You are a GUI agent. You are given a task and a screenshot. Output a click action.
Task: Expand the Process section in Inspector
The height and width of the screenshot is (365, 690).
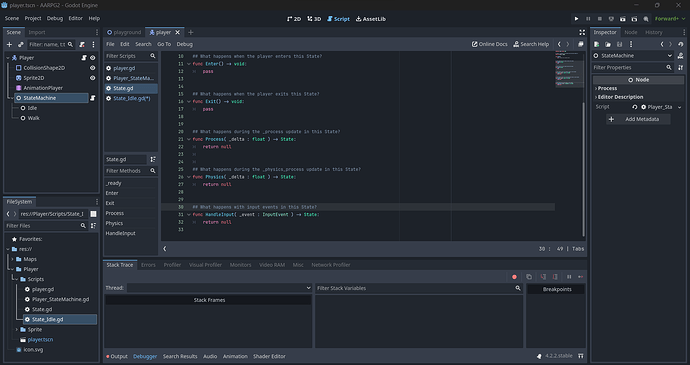click(x=607, y=88)
